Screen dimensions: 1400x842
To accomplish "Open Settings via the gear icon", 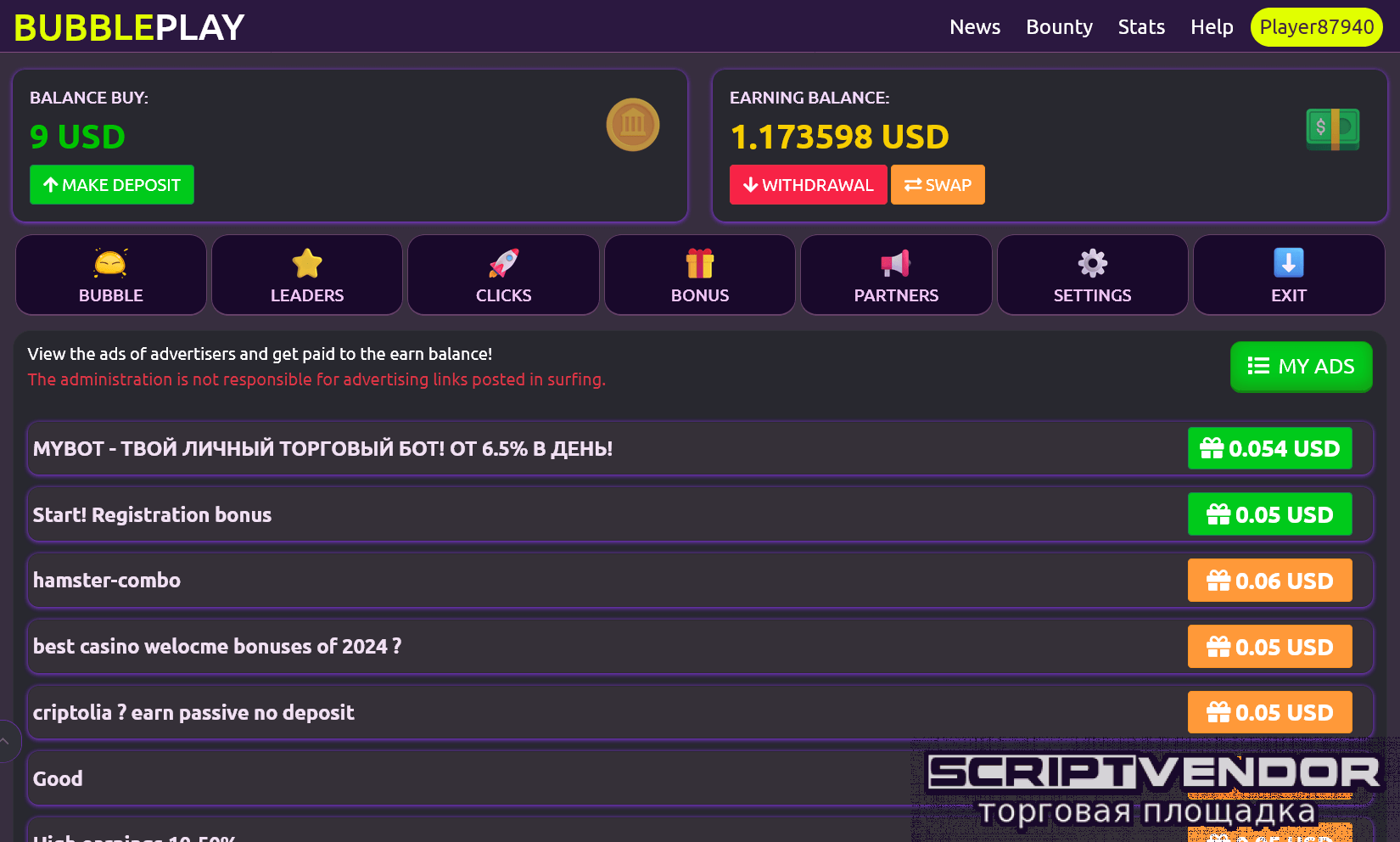I will [x=1093, y=264].
